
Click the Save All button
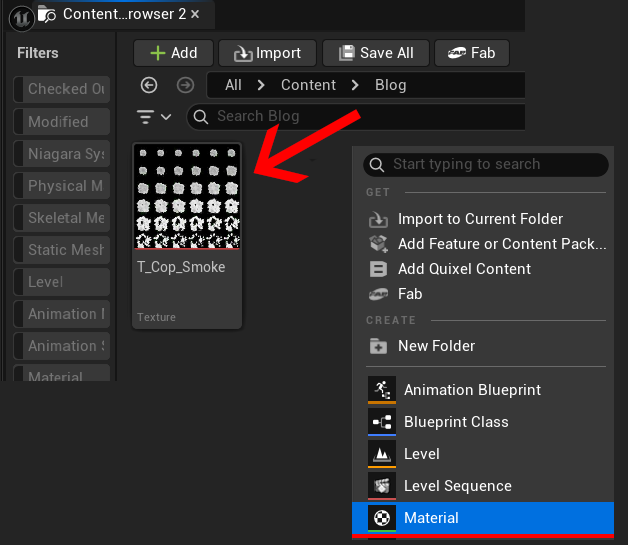(x=376, y=53)
